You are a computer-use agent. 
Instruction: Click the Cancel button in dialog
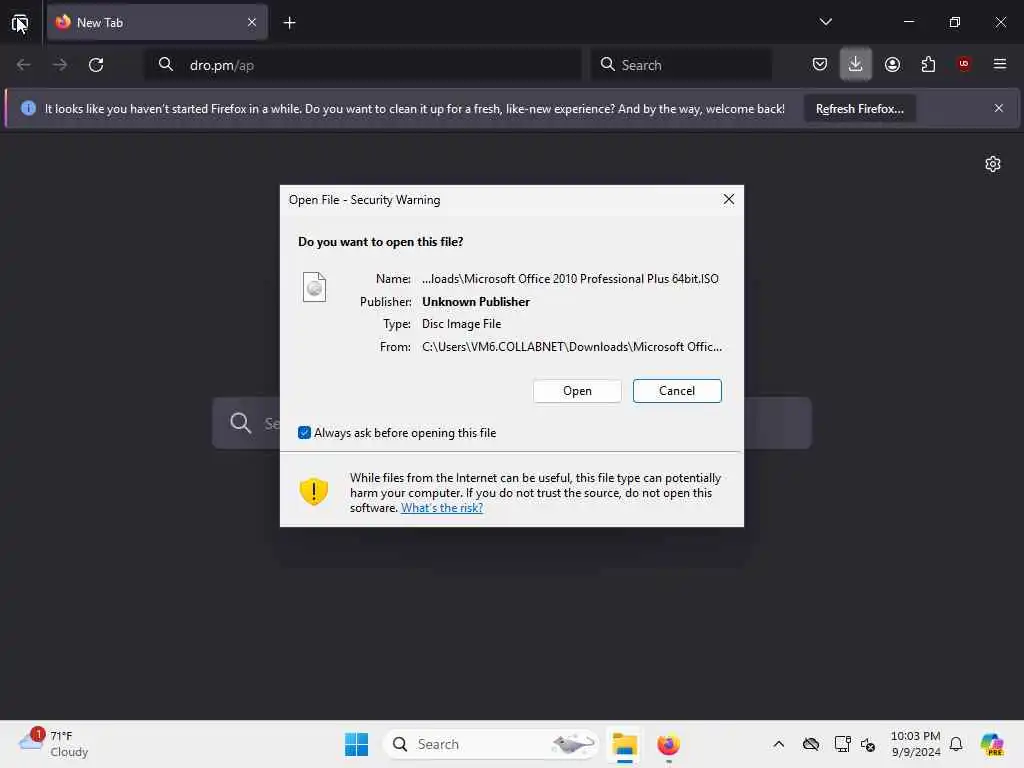point(677,391)
